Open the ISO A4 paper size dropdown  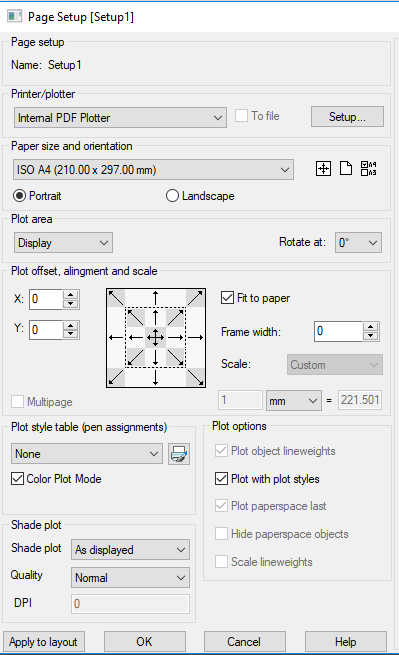pyautogui.click(x=153, y=170)
